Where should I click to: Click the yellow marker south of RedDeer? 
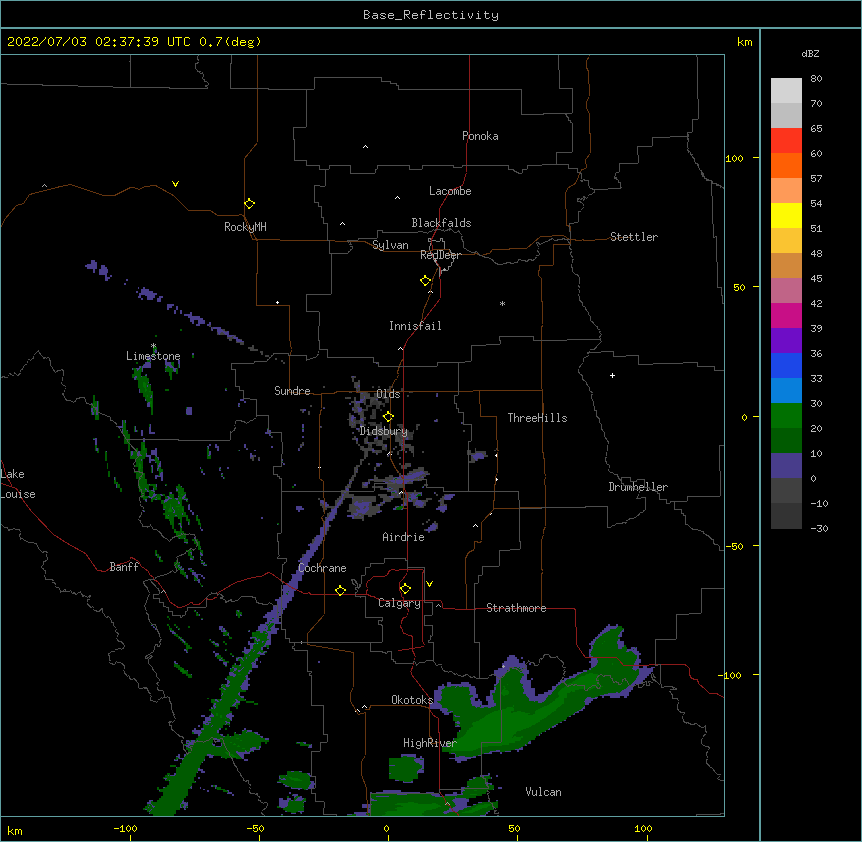(426, 281)
